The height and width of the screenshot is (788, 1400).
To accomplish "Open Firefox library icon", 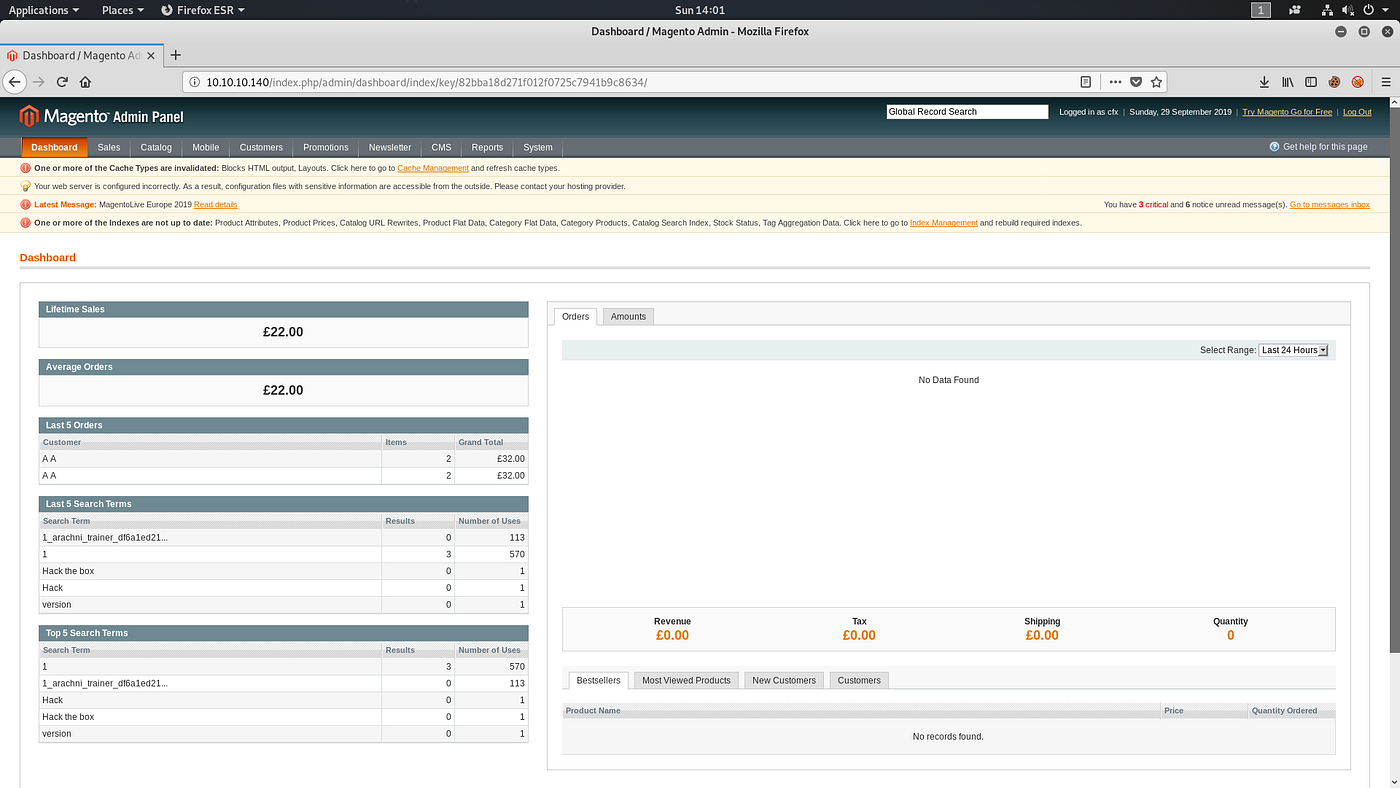I will (x=1289, y=82).
